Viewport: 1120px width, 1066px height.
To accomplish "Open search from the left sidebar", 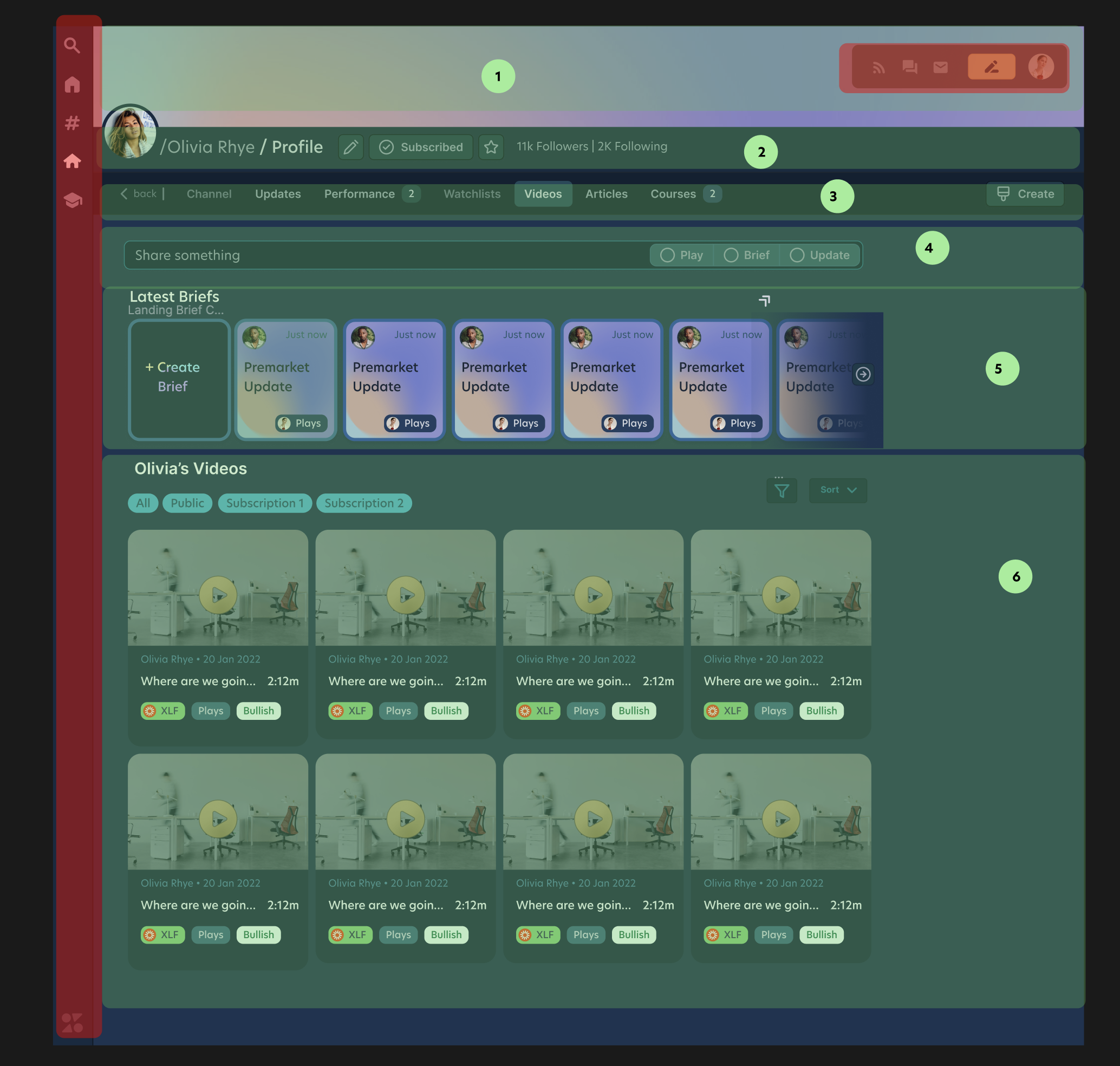I will coord(72,45).
